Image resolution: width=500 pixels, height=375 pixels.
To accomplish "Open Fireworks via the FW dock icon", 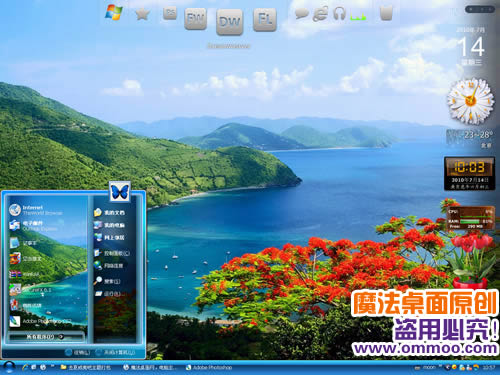I will coord(195,19).
